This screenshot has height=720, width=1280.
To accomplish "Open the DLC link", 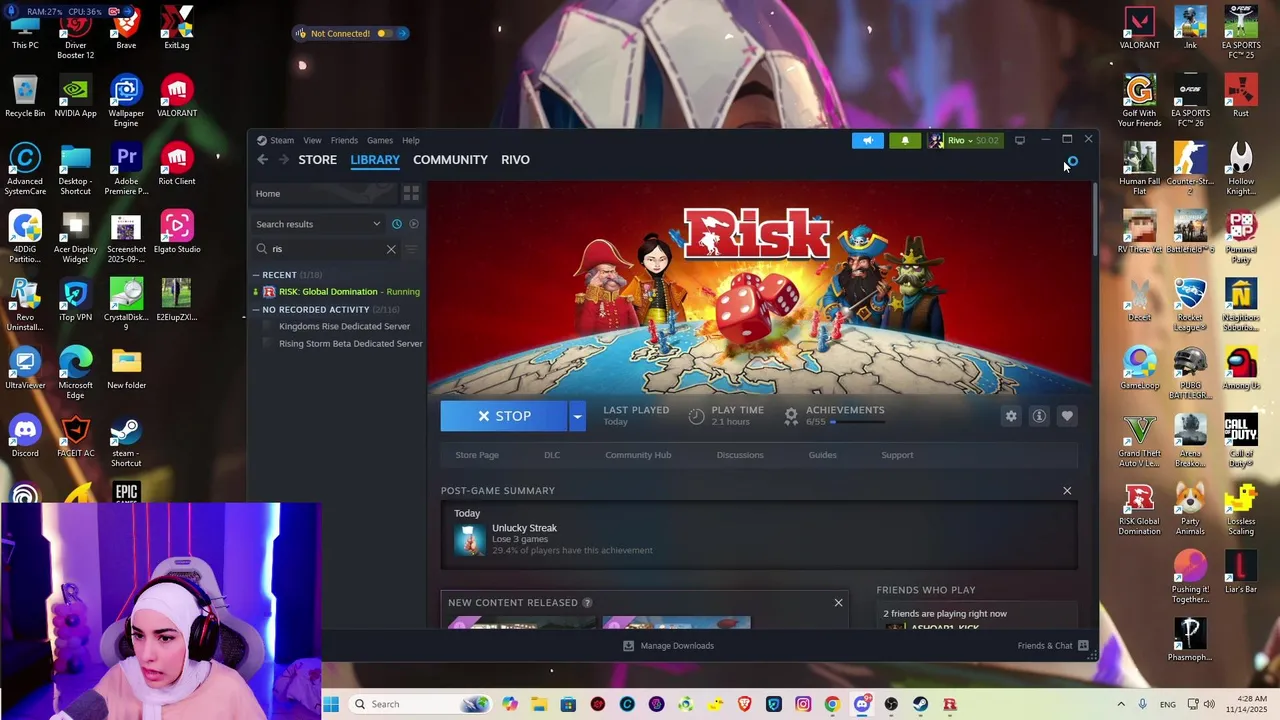I will (x=552, y=455).
